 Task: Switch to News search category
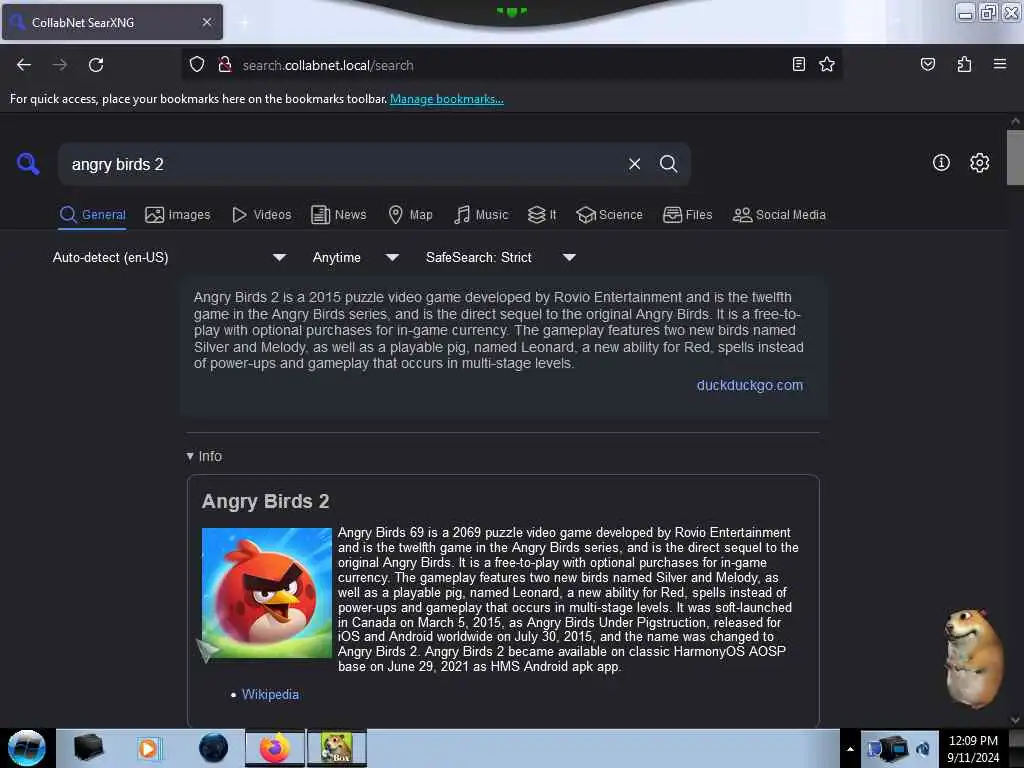click(x=338, y=215)
